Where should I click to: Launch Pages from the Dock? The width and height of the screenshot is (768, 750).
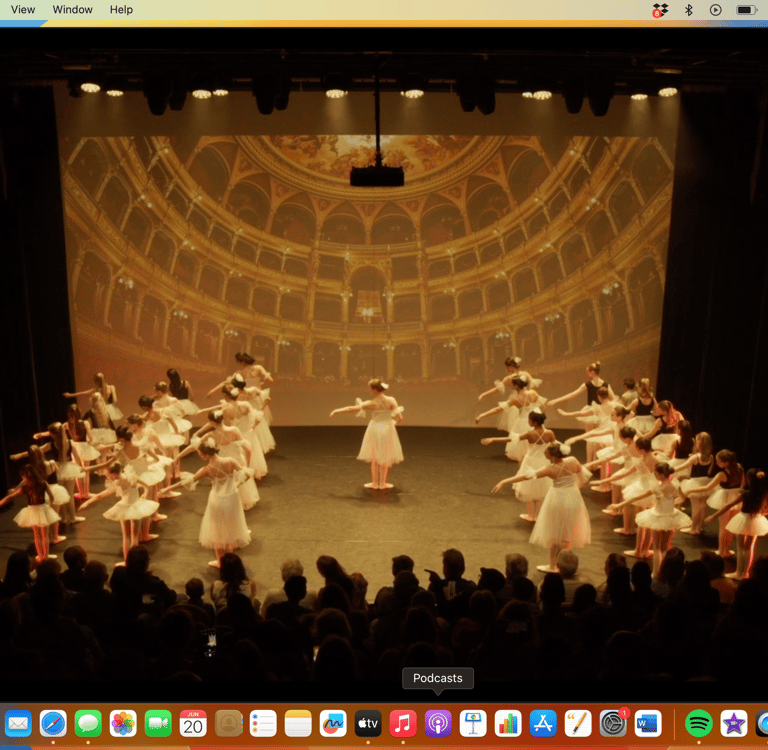[578, 723]
